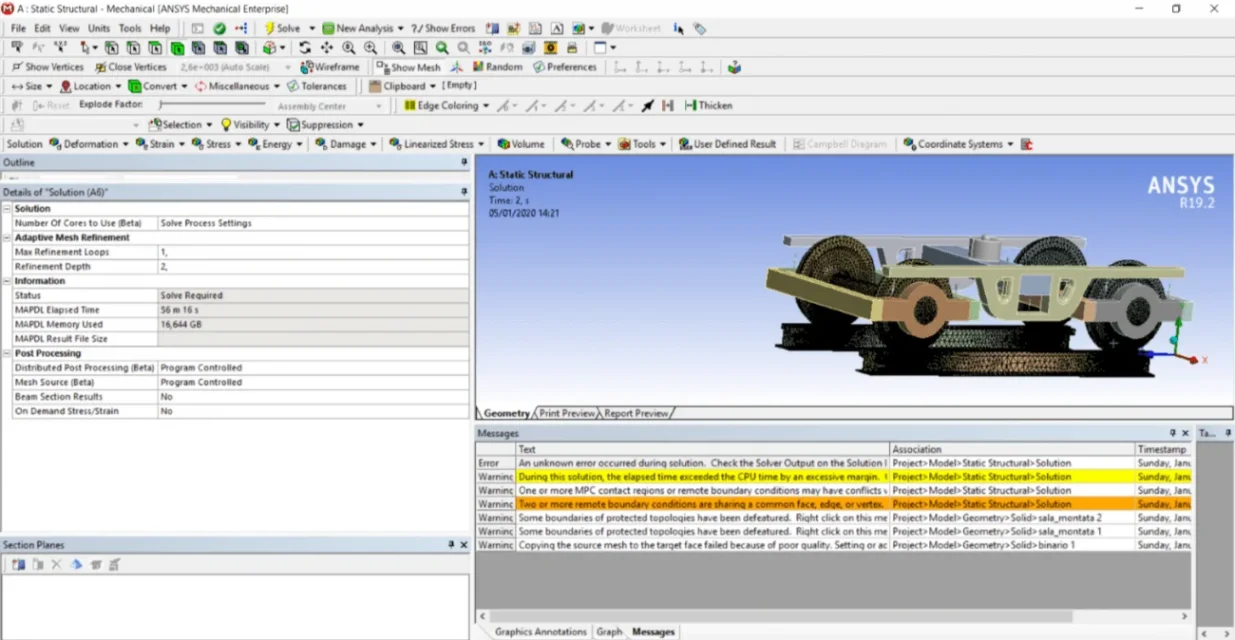Open the Stress results dropdown

(x=238, y=144)
